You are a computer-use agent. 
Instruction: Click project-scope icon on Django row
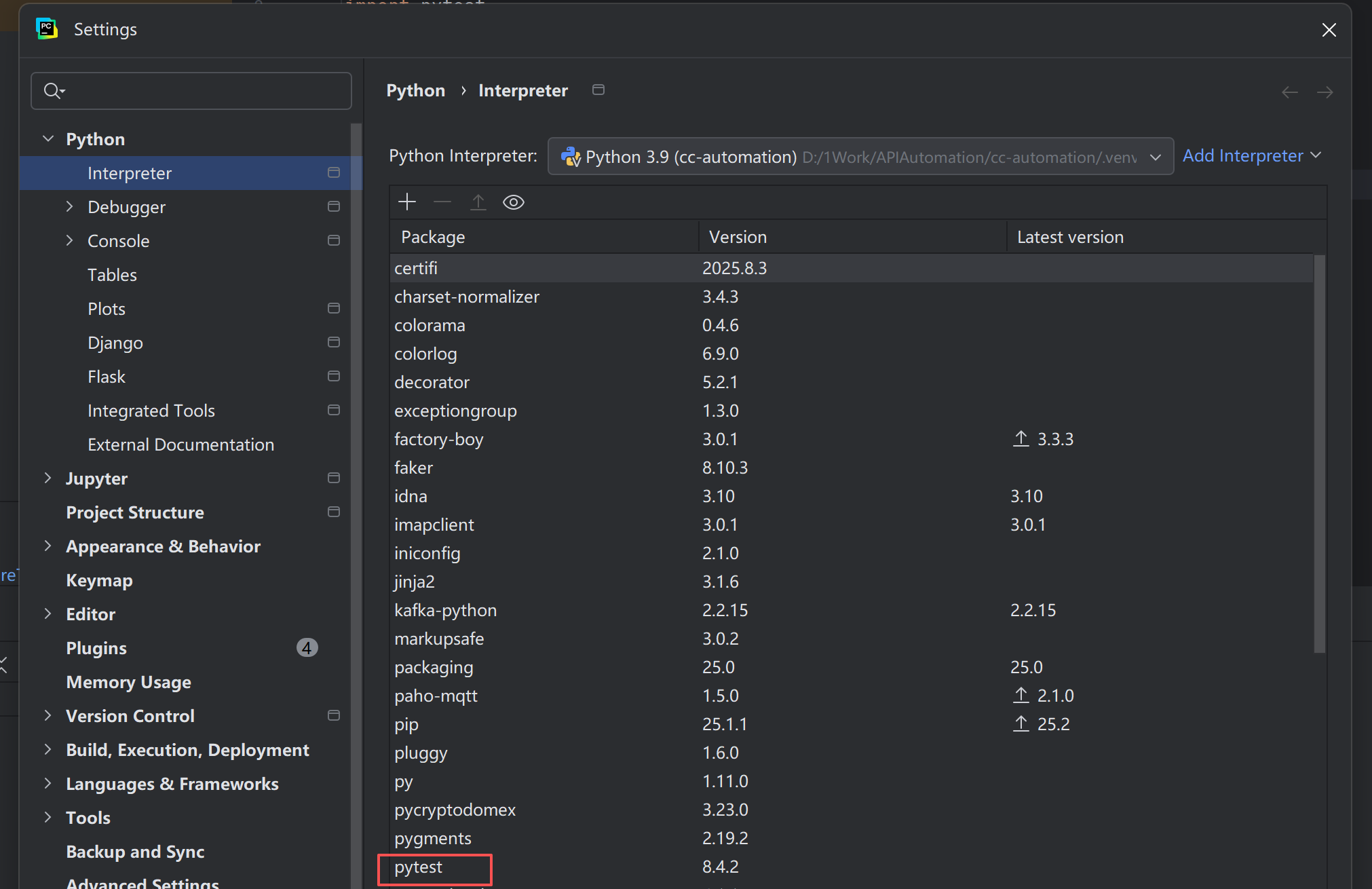coord(333,342)
